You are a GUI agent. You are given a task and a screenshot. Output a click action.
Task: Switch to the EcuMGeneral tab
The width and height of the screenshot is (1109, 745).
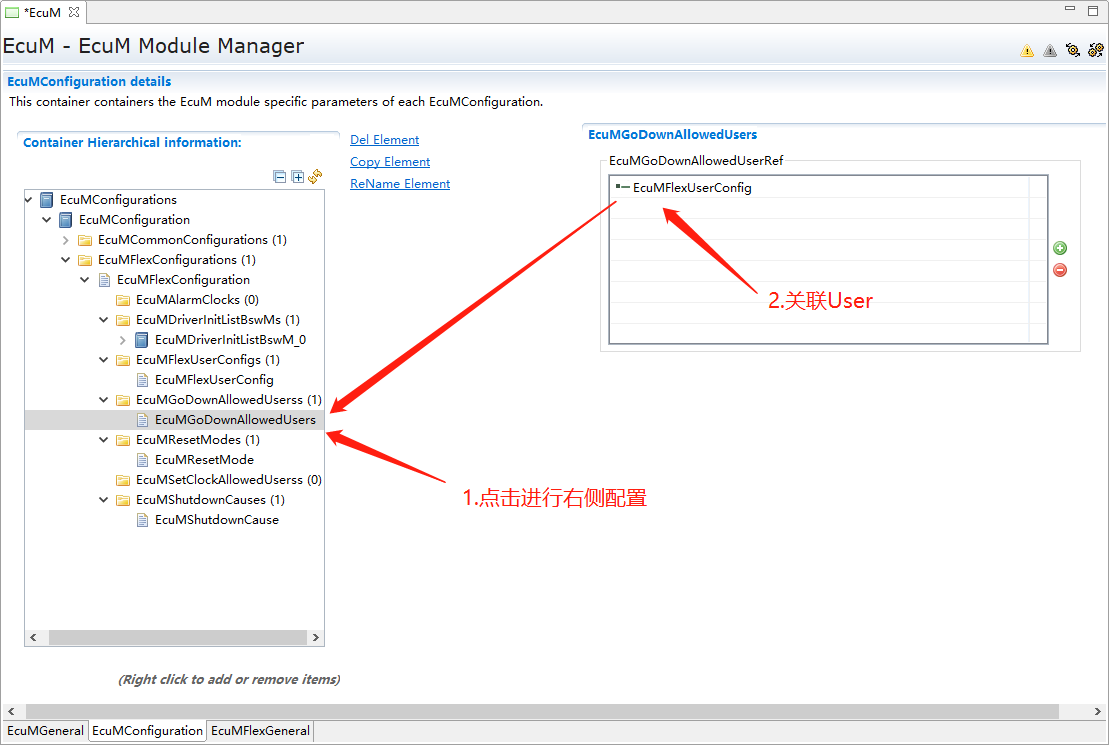point(46,731)
